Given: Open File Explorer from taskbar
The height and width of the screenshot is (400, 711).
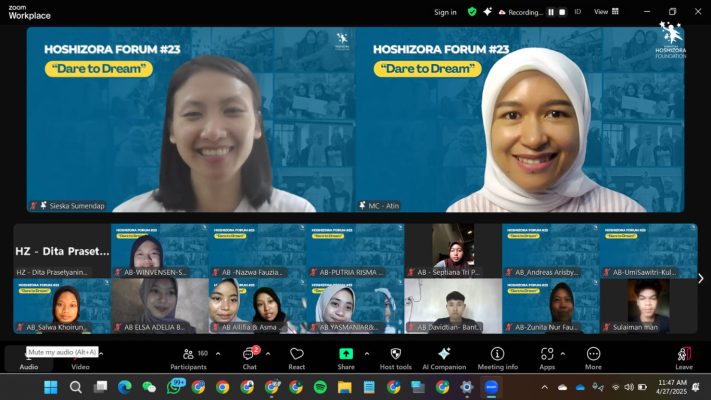Looking at the screenshot, I should pyautogui.click(x=345, y=387).
